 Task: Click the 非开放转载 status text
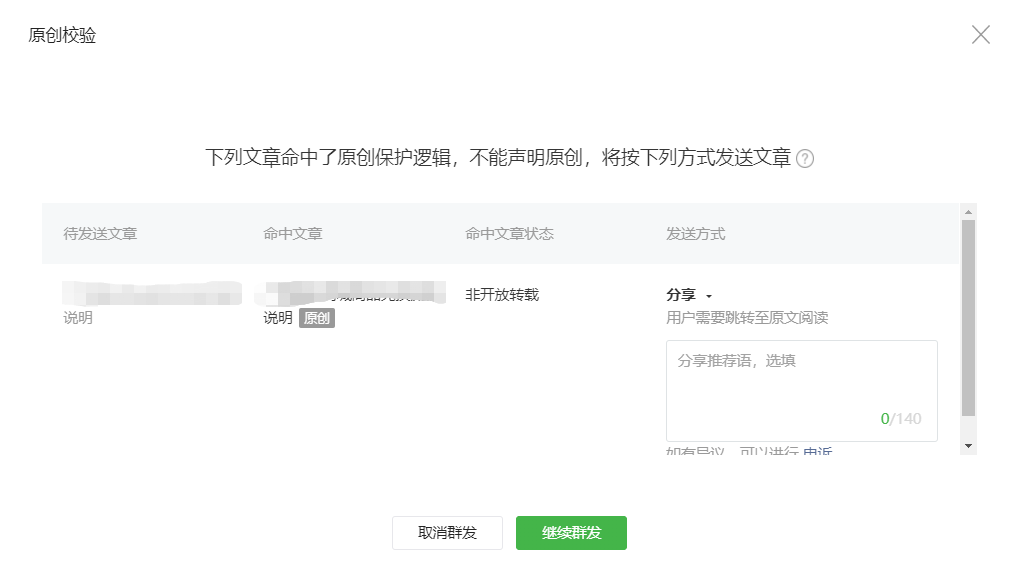tap(502, 295)
